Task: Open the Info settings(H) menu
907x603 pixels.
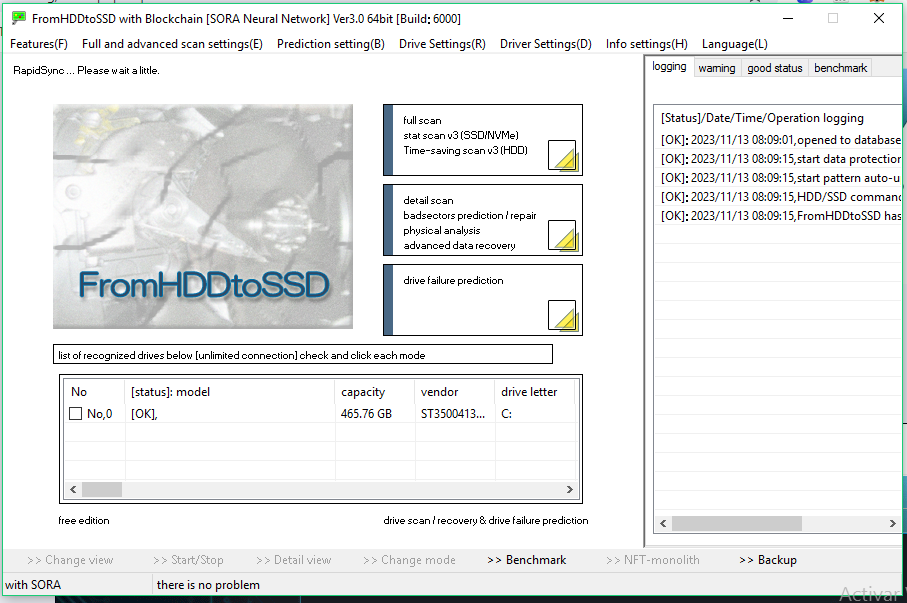Action: pos(647,44)
